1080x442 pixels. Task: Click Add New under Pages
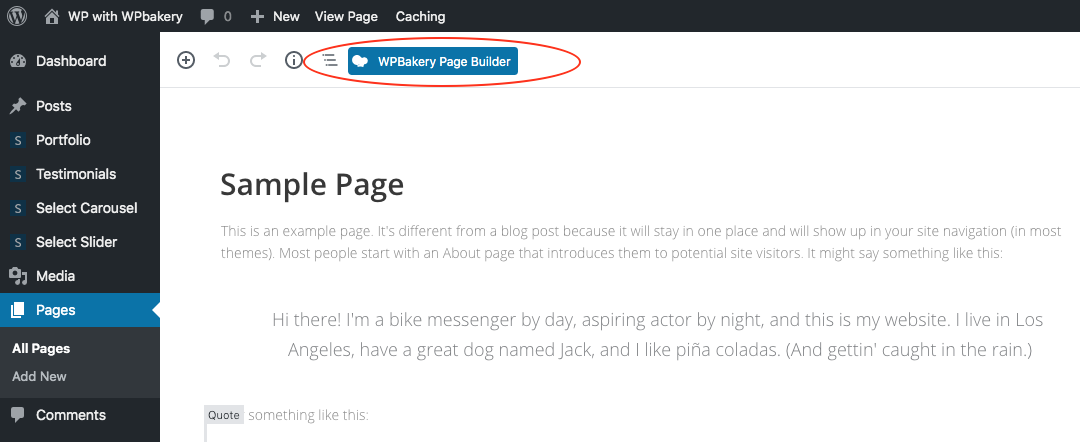pos(39,377)
